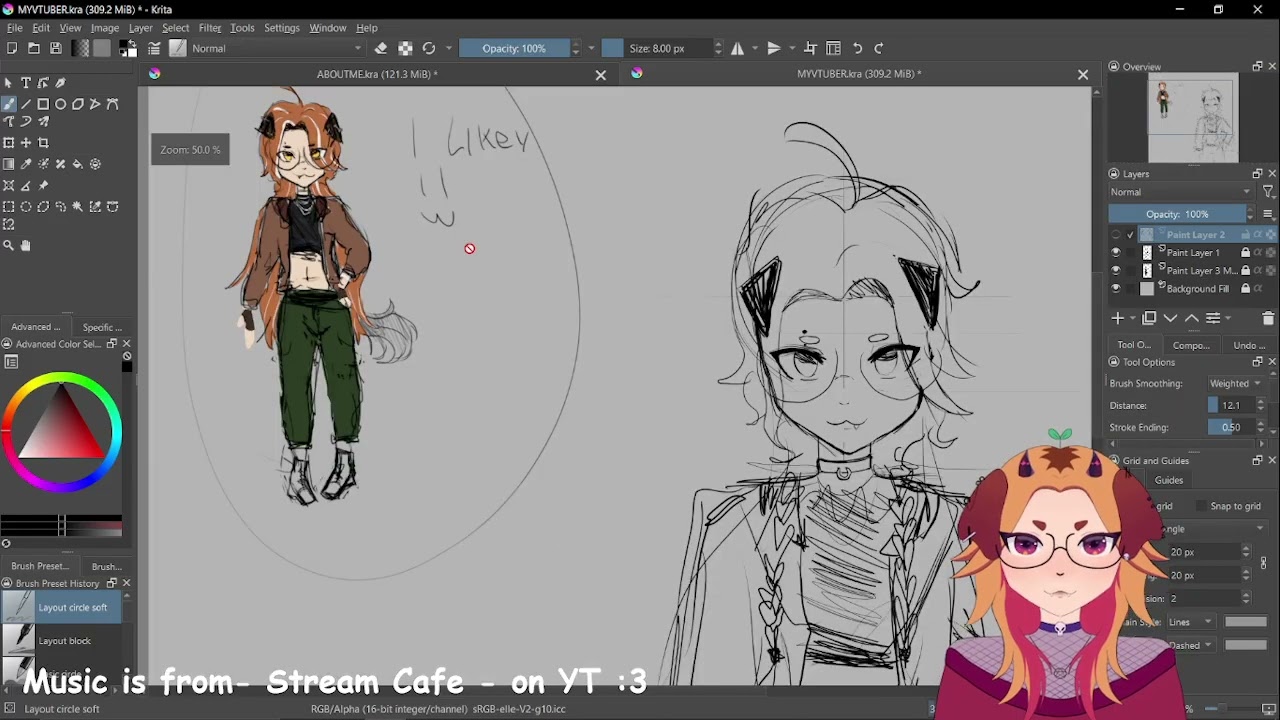Screen dimensions: 1280x720
Task: Open the File menu
Action: pos(15,28)
